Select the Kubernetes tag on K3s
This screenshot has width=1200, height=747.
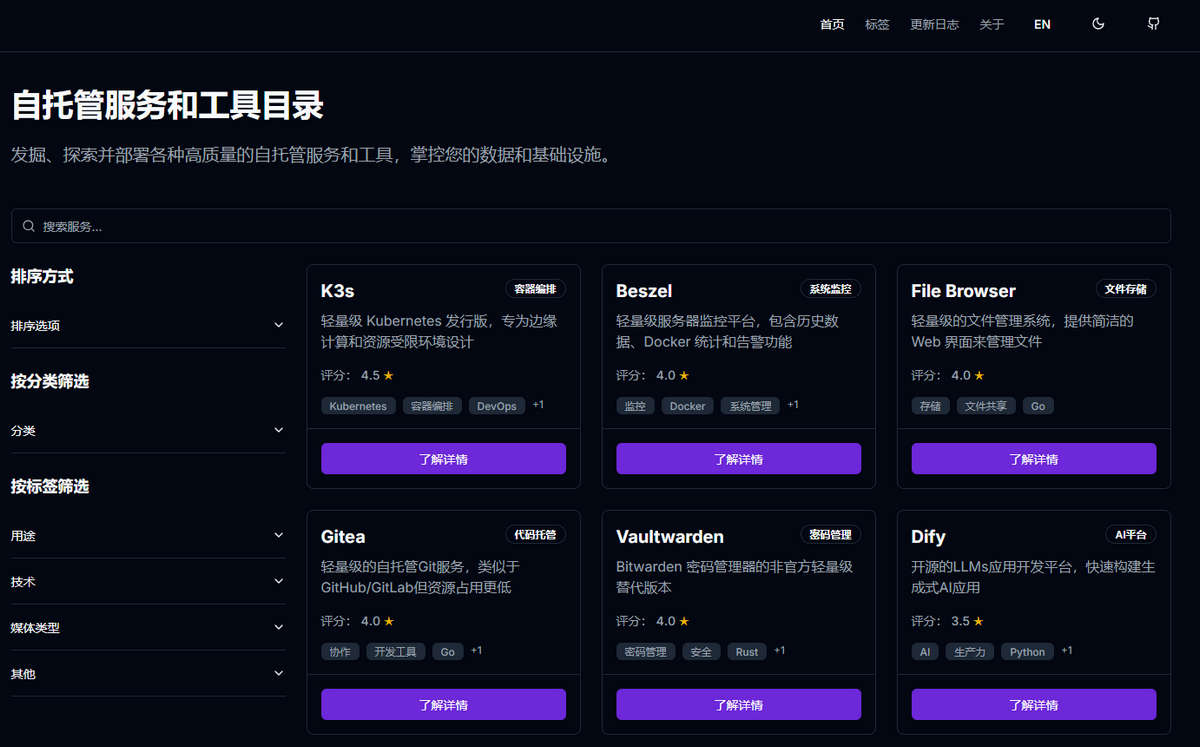[358, 406]
